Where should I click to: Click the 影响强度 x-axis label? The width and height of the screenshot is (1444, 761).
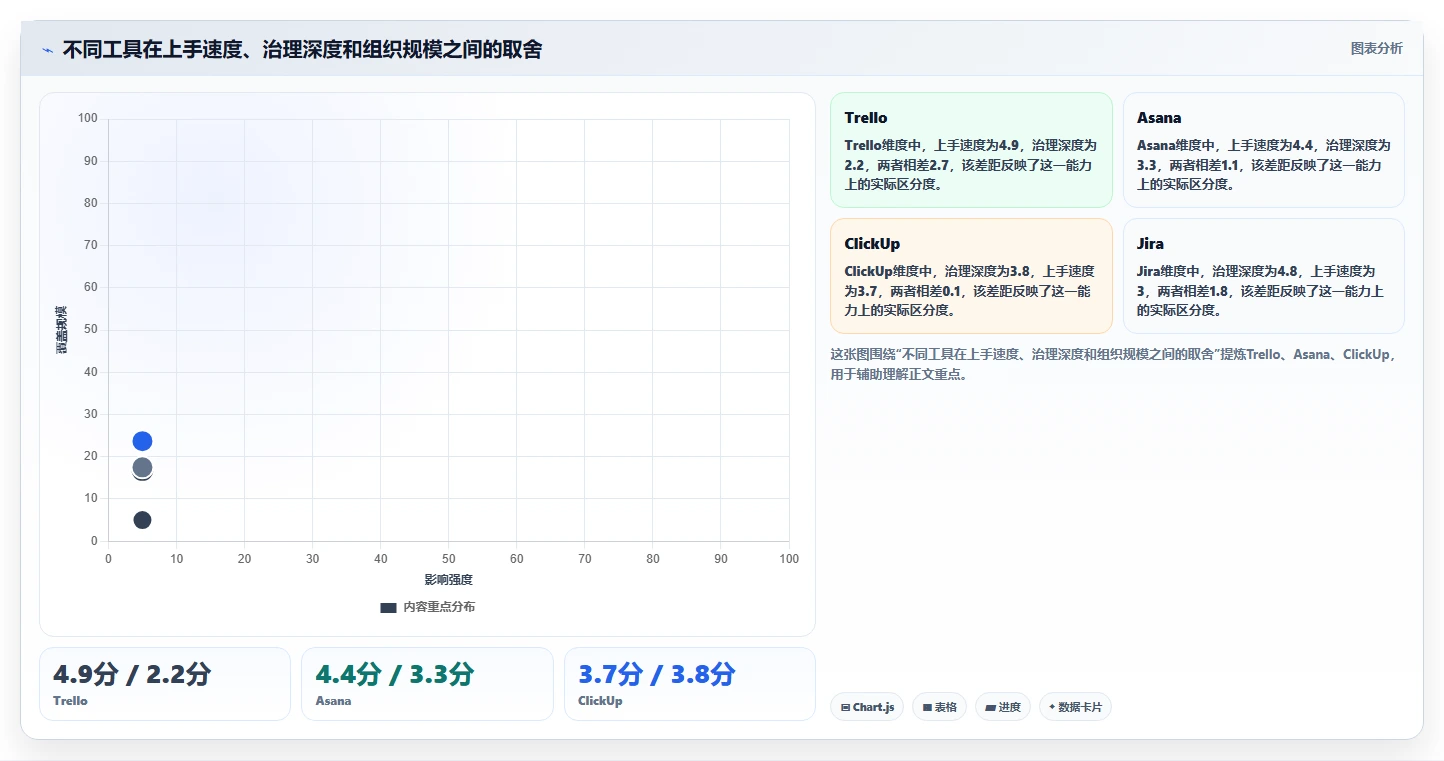point(448,580)
